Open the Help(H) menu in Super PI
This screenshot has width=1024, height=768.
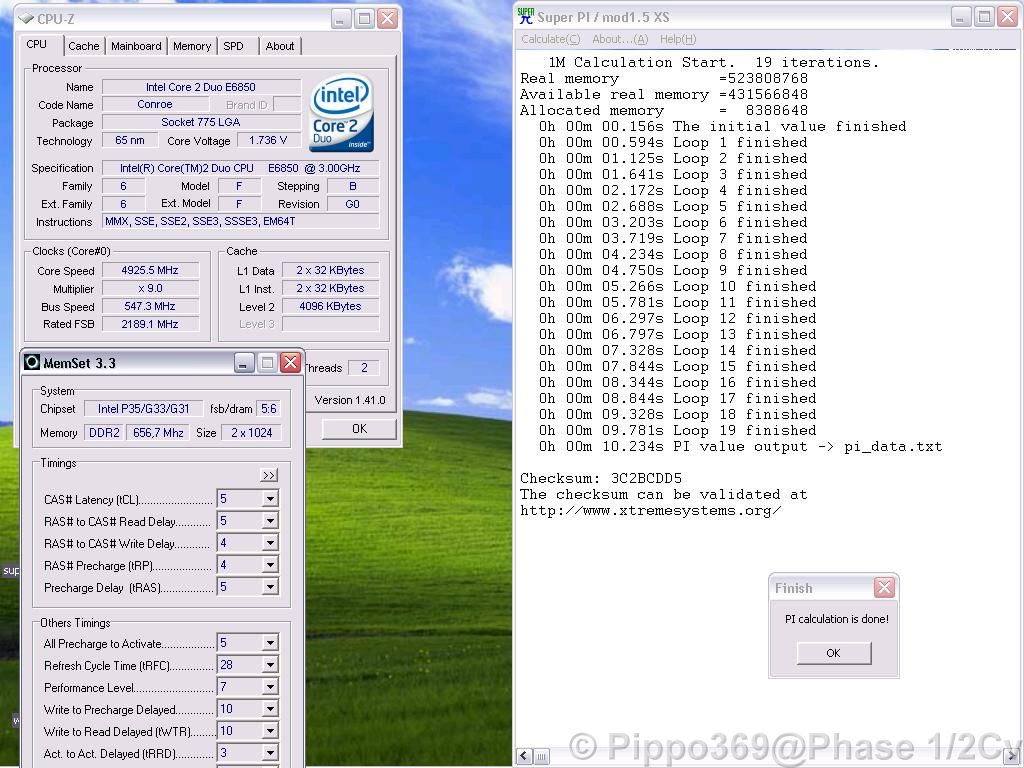click(x=678, y=39)
